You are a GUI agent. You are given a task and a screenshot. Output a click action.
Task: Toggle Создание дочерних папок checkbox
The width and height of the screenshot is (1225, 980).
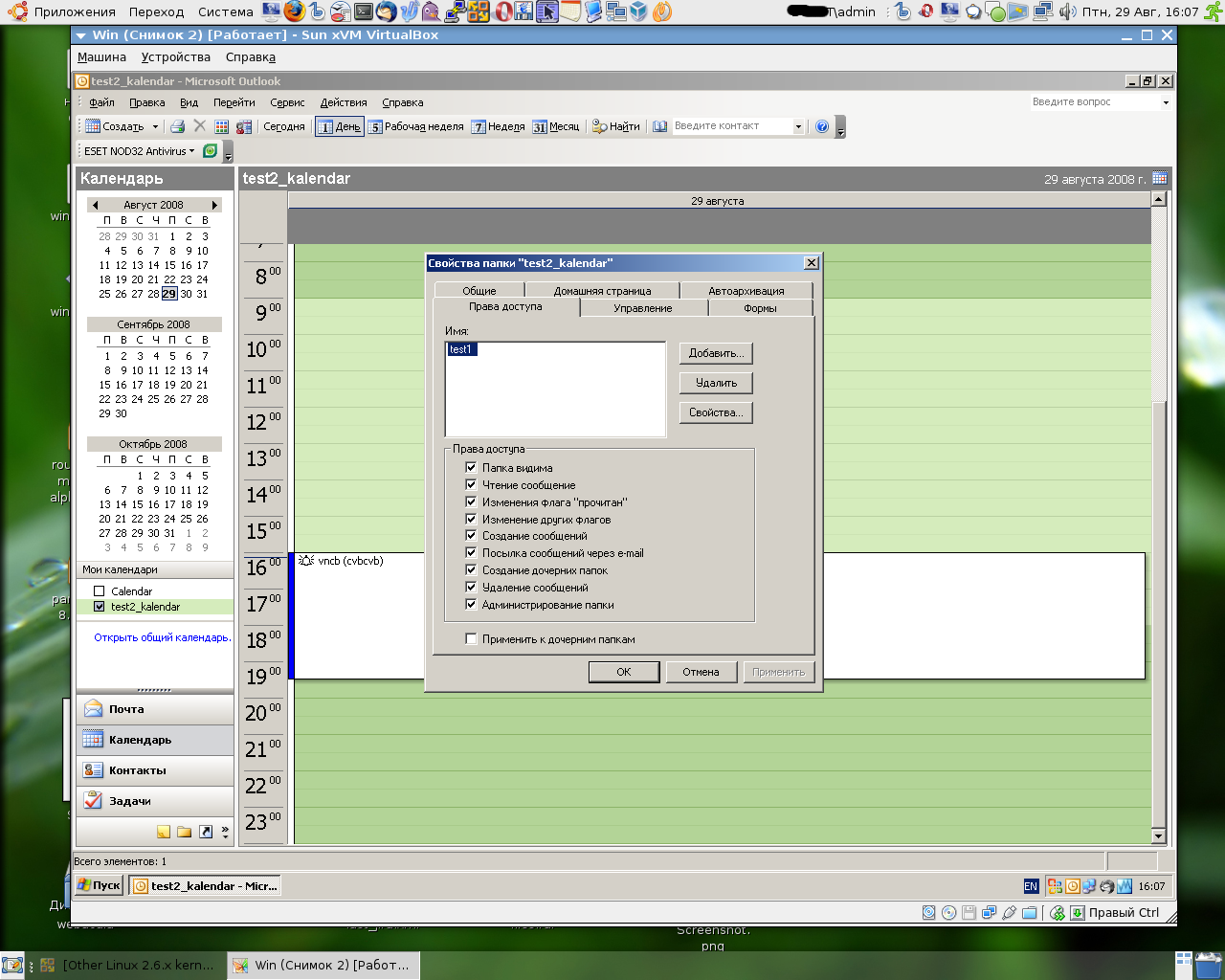(471, 569)
